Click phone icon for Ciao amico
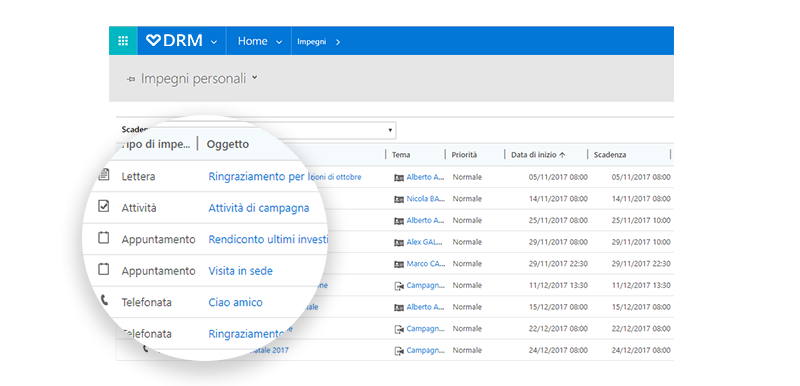800x386 pixels. point(104,300)
